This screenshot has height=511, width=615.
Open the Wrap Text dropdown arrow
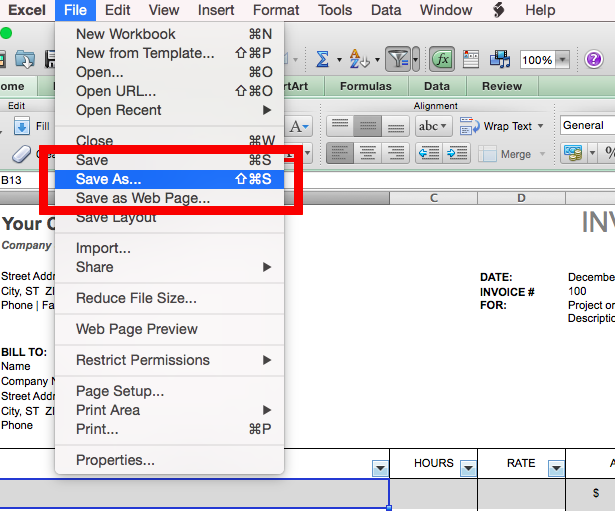[x=540, y=126]
